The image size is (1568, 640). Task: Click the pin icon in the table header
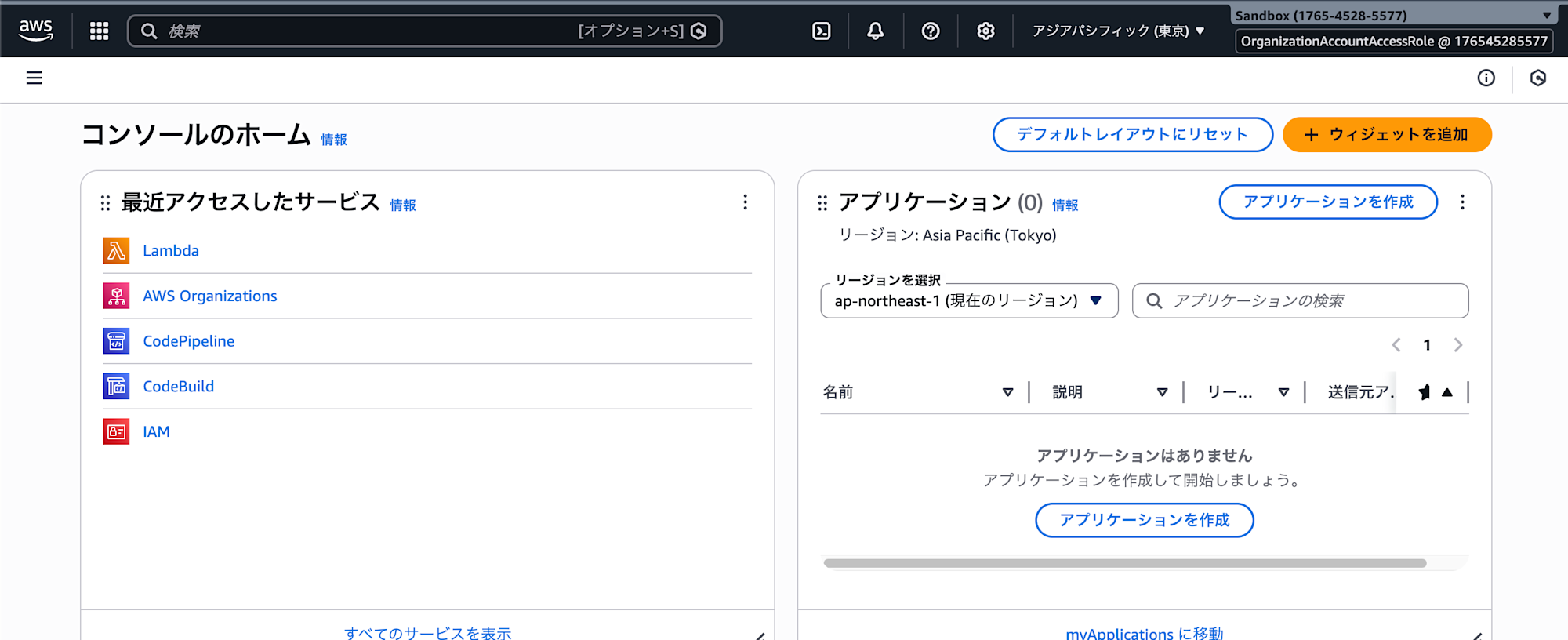pyautogui.click(x=1424, y=392)
